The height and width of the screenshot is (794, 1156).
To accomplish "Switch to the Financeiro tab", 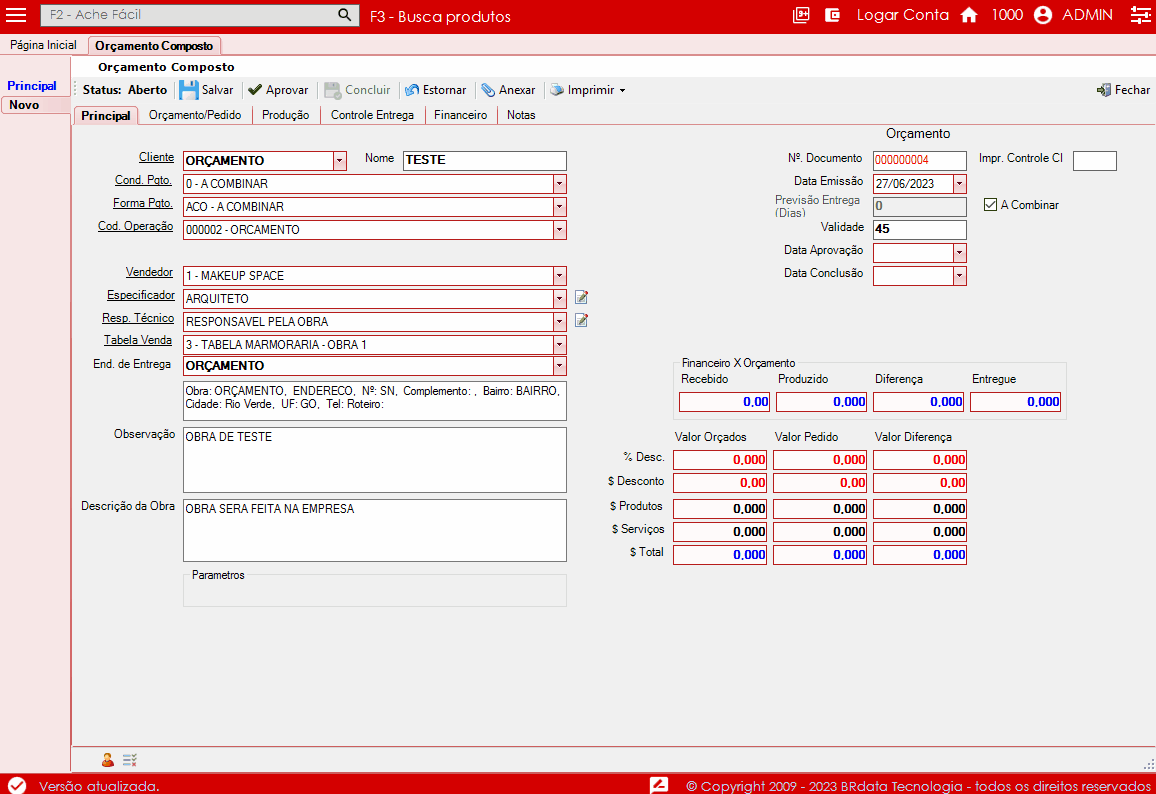I will pyautogui.click(x=460, y=115).
